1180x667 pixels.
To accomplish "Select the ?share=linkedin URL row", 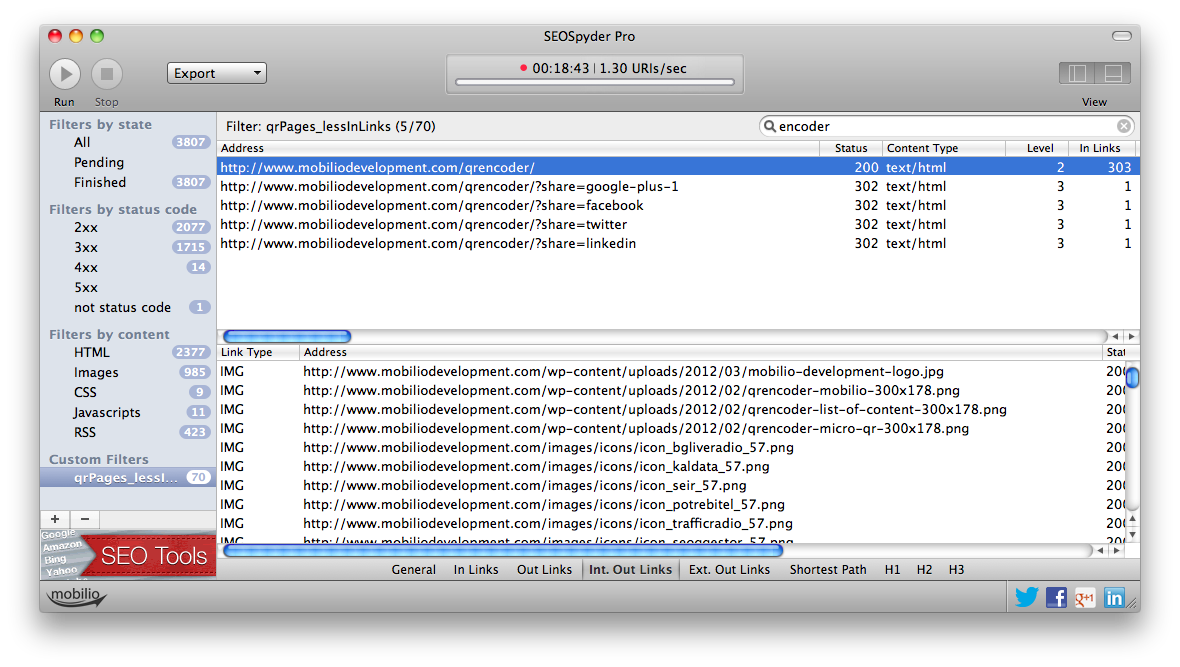I will coord(678,243).
